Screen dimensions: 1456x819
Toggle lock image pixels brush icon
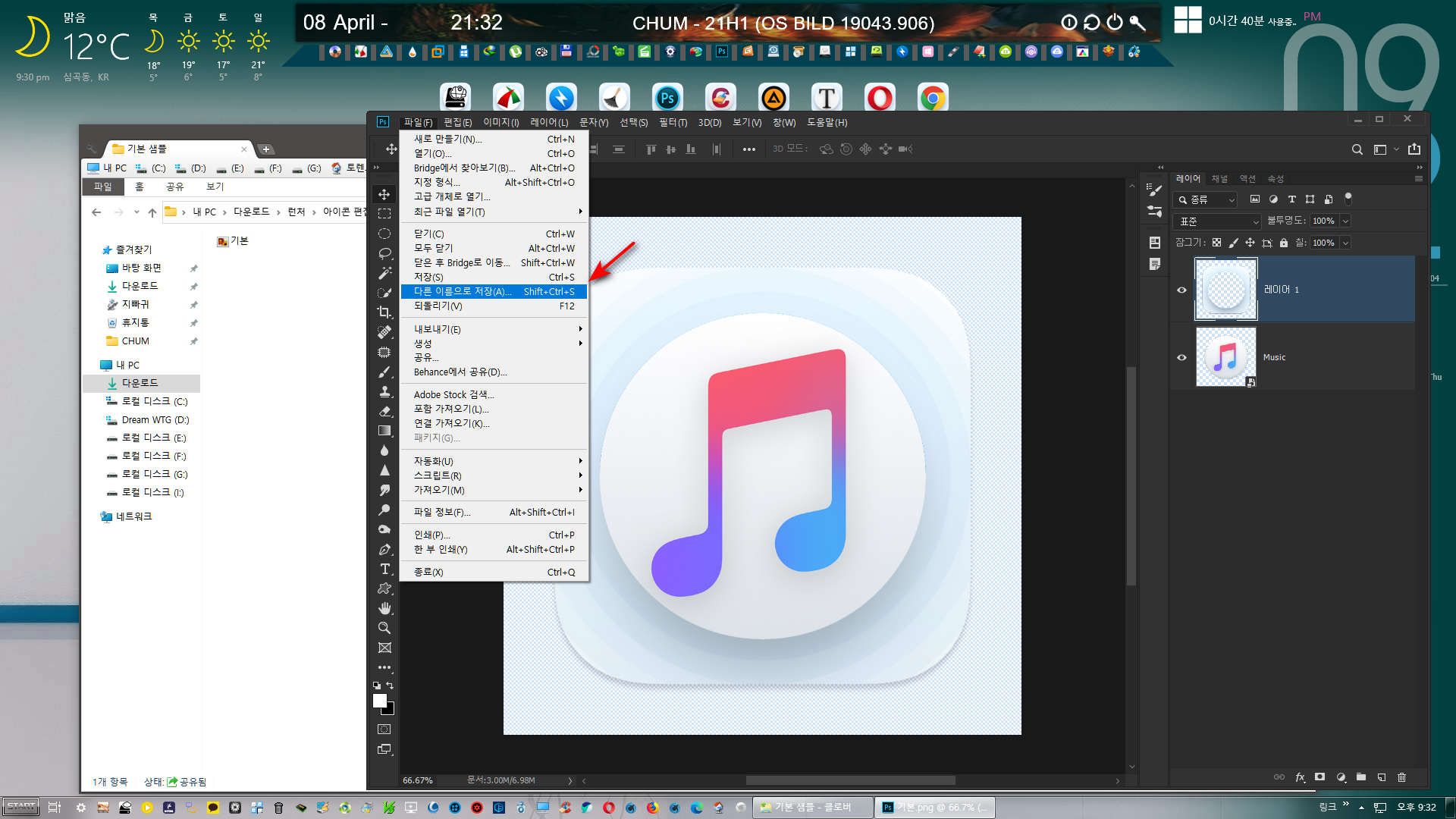(1233, 243)
